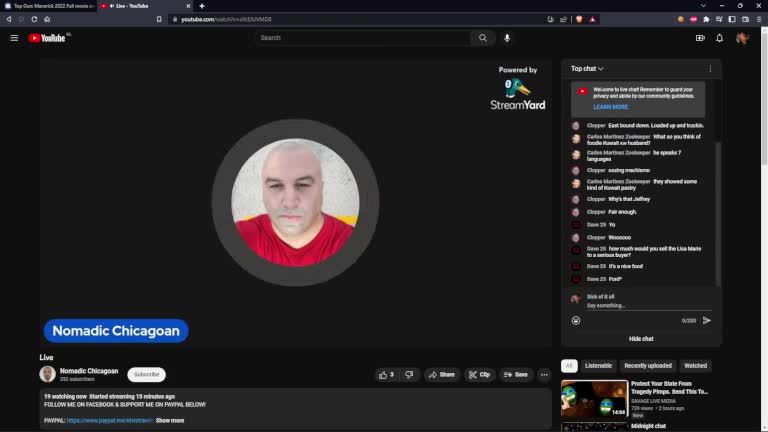Click the page vertical scrollbar
The image size is (768, 432).
764,98
